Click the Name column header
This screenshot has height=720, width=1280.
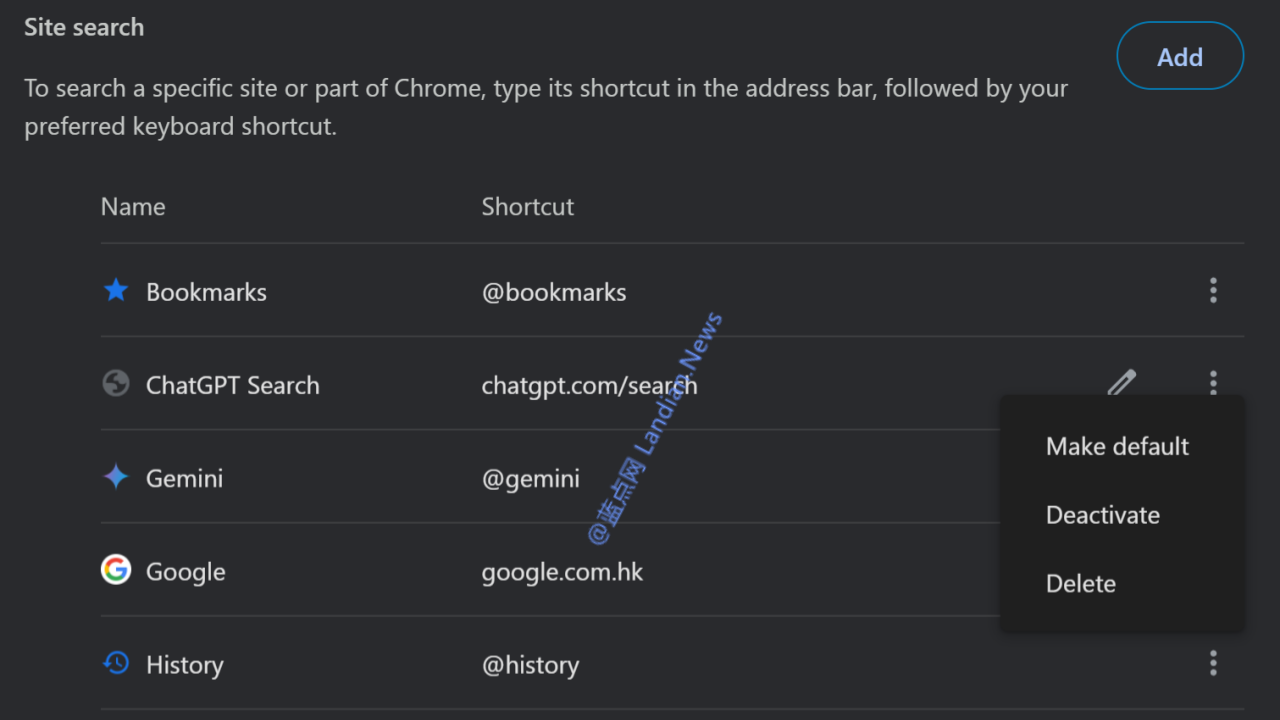click(133, 207)
